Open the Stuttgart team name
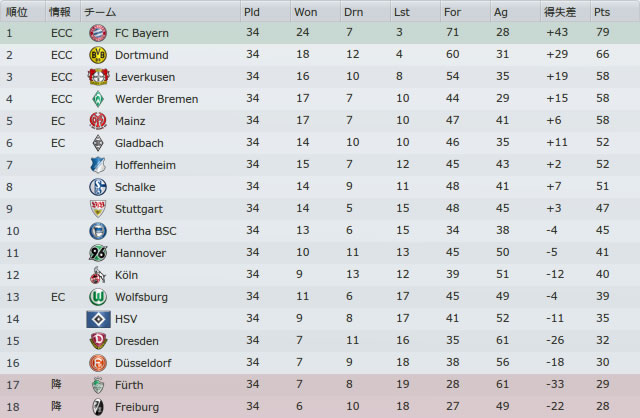640x418 pixels. coord(139,209)
